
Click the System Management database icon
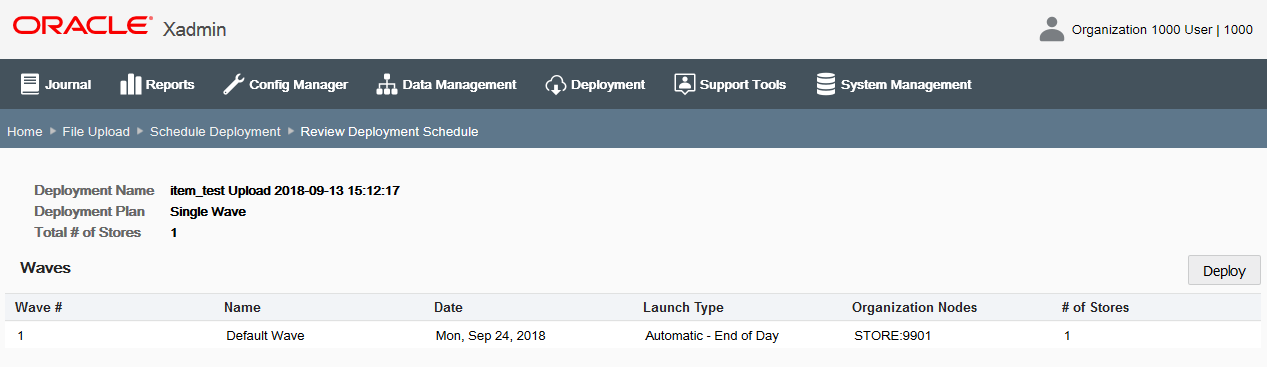[826, 84]
